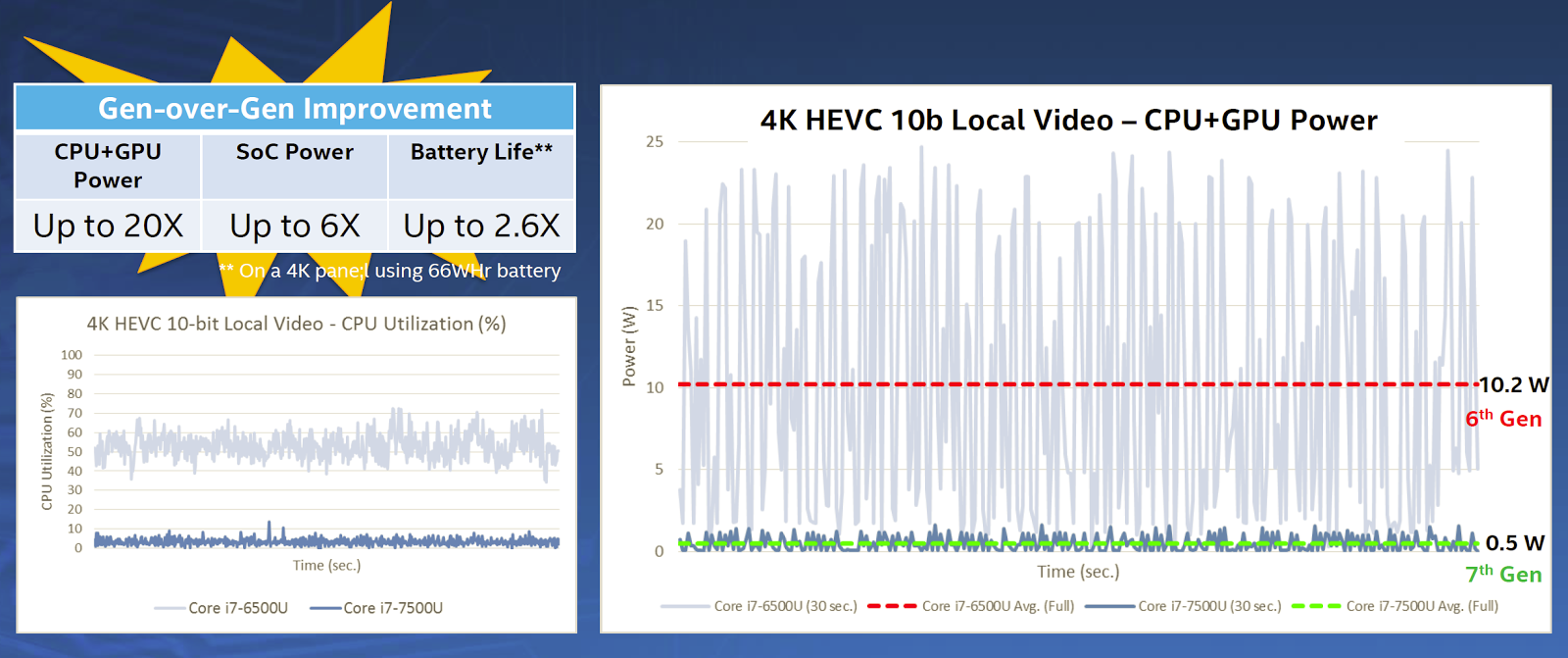Click the '20' tick on the power axis
The width and height of the screenshot is (1568, 658).
coord(655,224)
